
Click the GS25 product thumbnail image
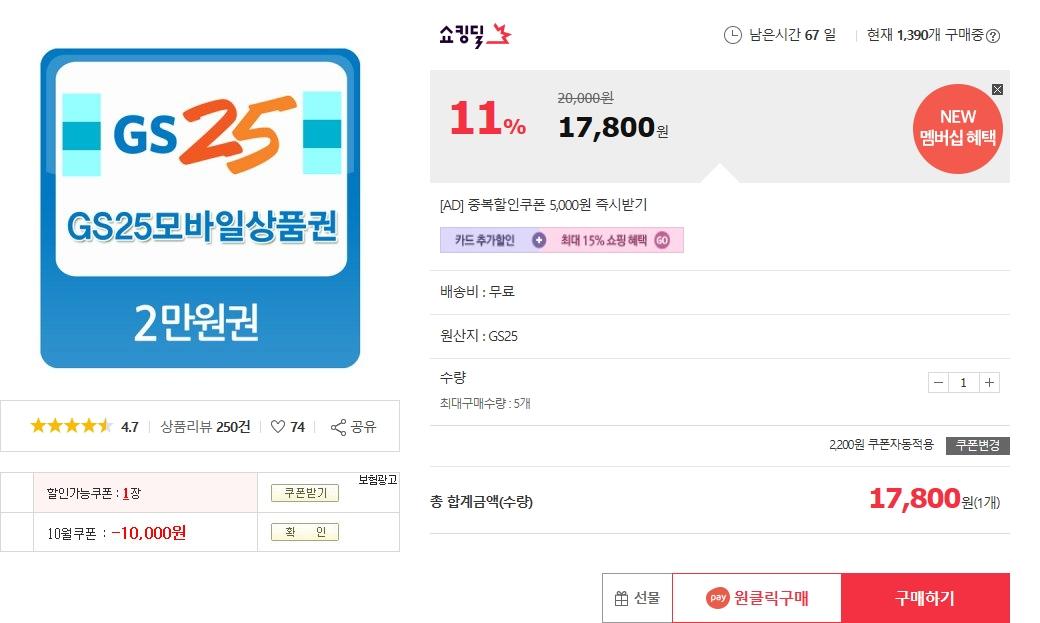click(x=200, y=208)
